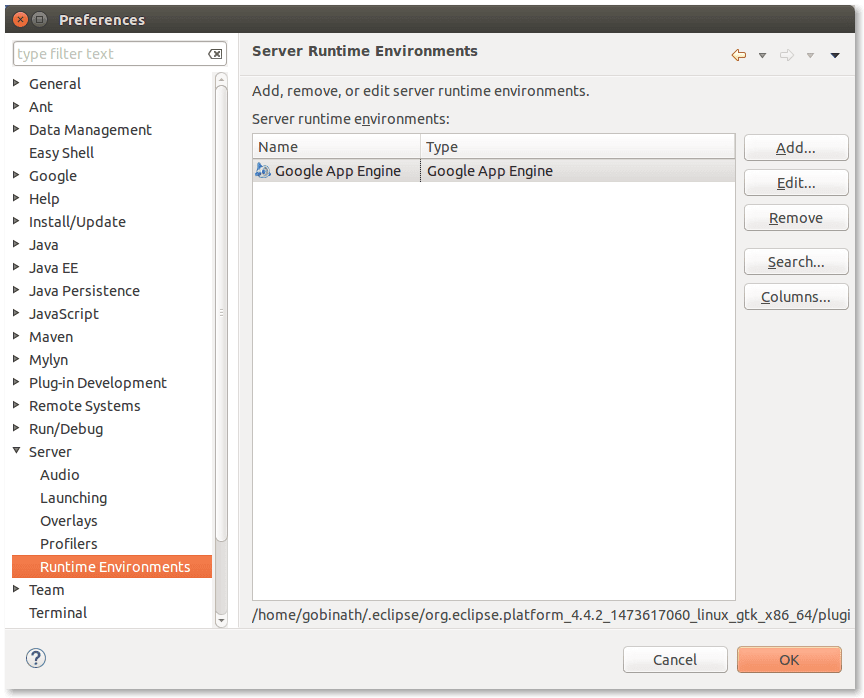Open the Overlays page under Server
The image size is (864, 698).
[x=68, y=521]
